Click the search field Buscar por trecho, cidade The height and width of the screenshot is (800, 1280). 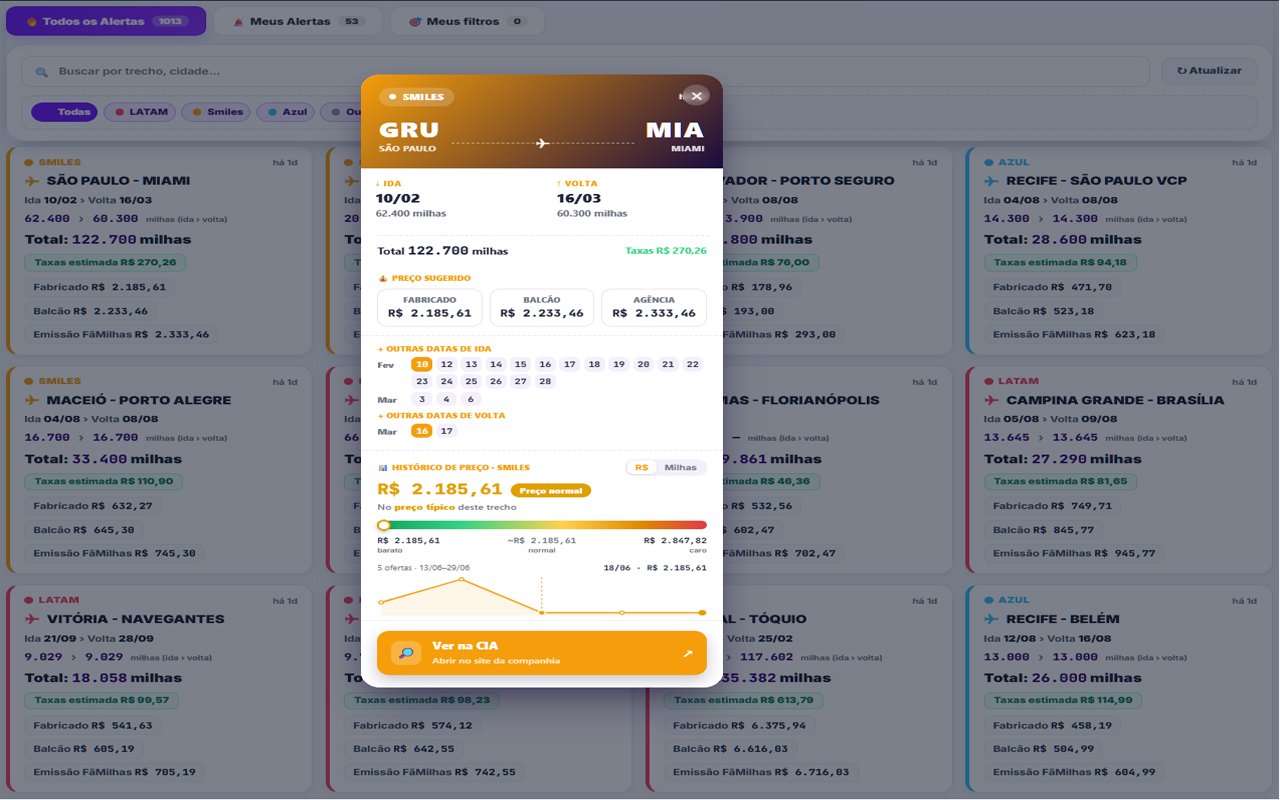tap(585, 71)
